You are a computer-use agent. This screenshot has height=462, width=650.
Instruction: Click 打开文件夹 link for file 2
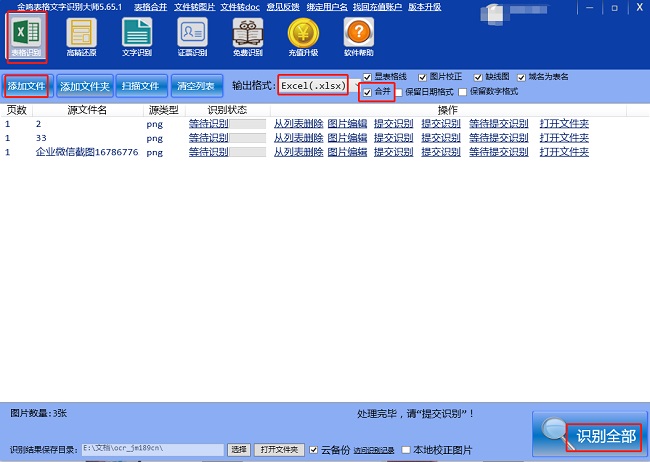pyautogui.click(x=564, y=124)
